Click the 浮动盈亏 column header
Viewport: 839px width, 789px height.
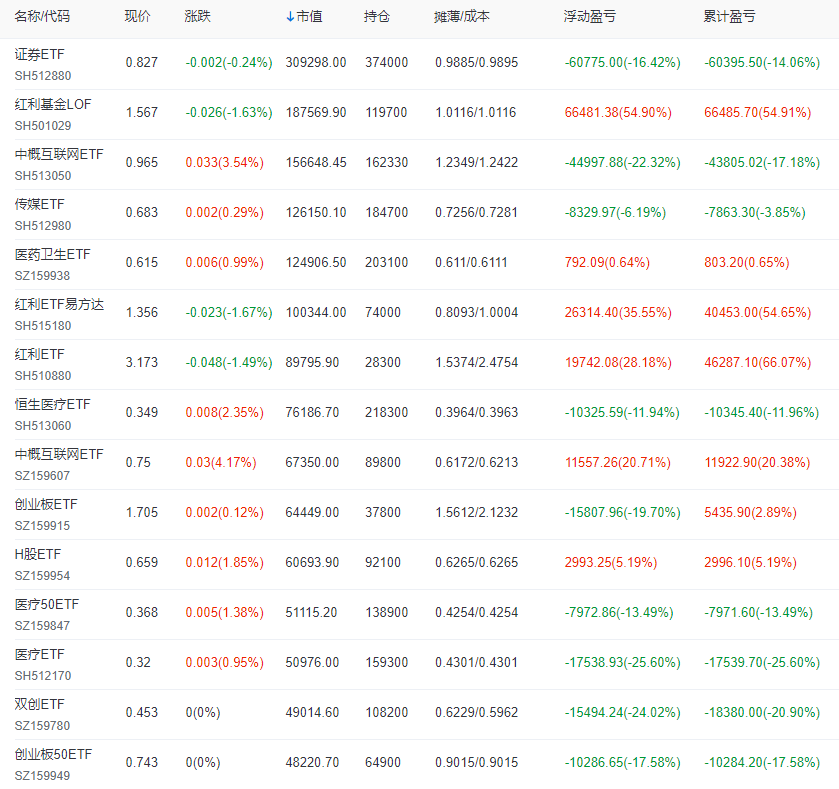(x=590, y=17)
